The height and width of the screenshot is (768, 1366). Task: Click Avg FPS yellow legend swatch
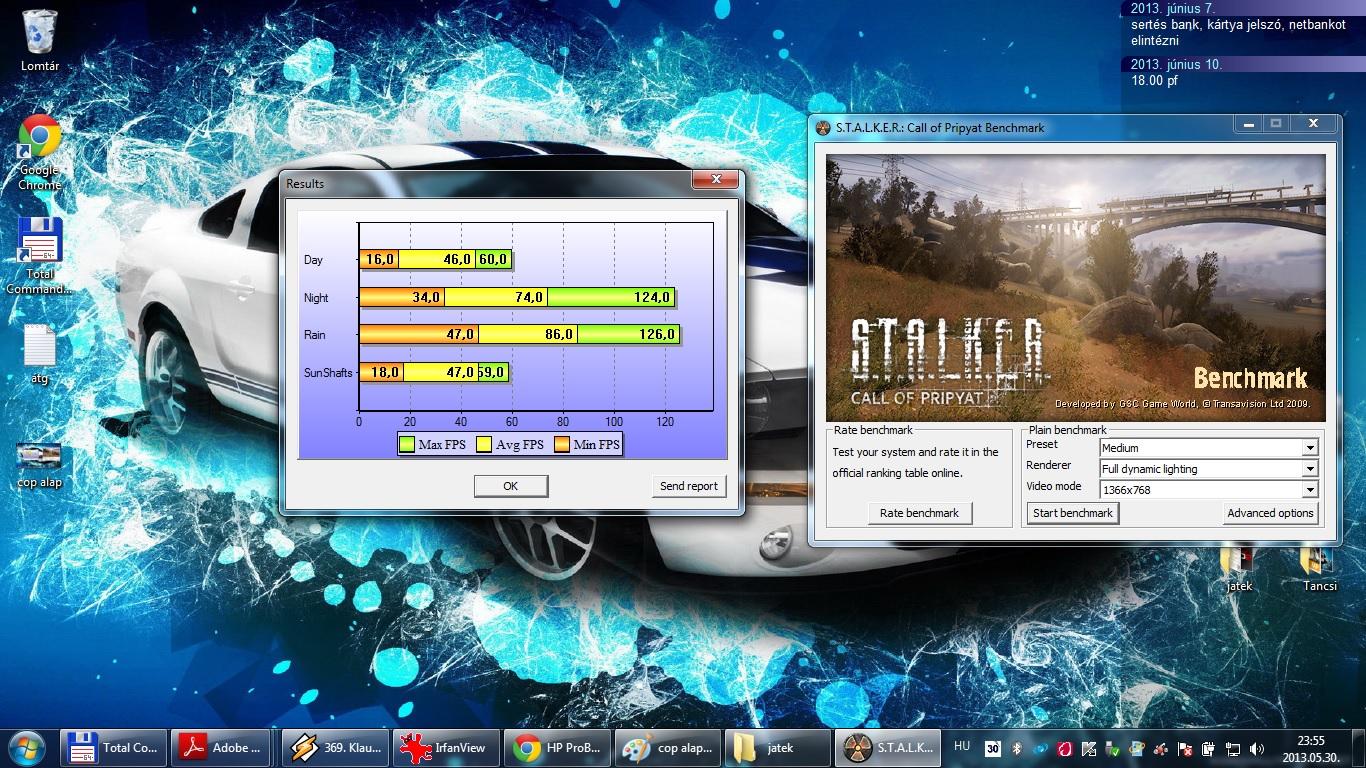(x=485, y=444)
